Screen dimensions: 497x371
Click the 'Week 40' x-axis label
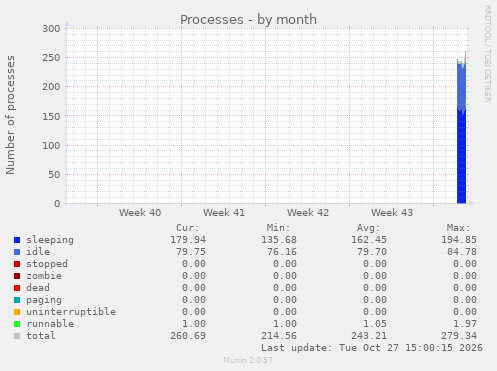pyautogui.click(x=140, y=213)
